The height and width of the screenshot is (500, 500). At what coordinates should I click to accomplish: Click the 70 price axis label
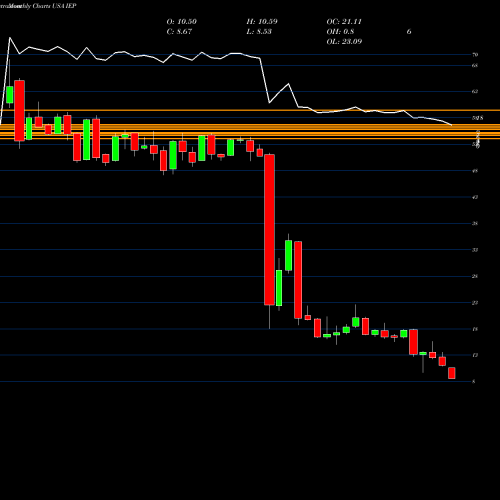click(475, 55)
